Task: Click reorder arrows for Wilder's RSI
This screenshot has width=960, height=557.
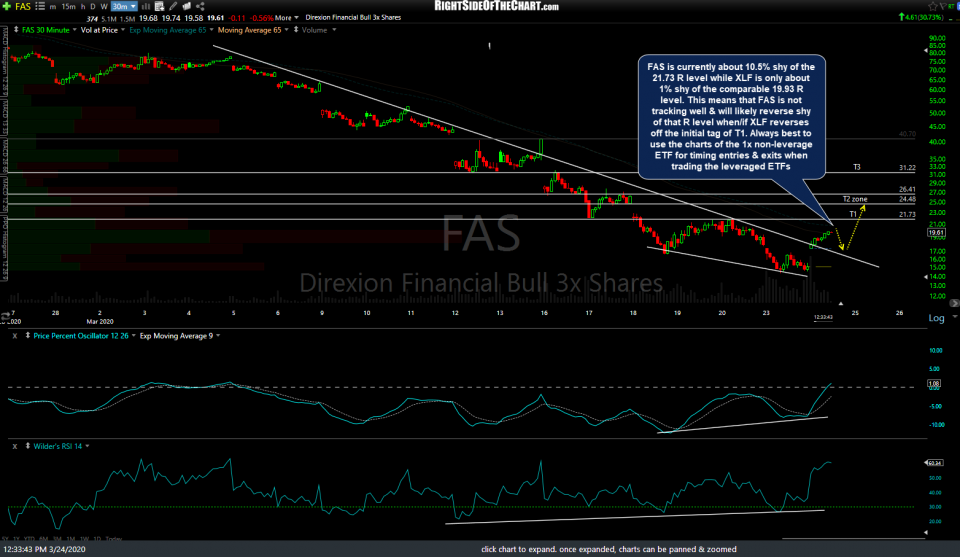Action: tap(28, 446)
